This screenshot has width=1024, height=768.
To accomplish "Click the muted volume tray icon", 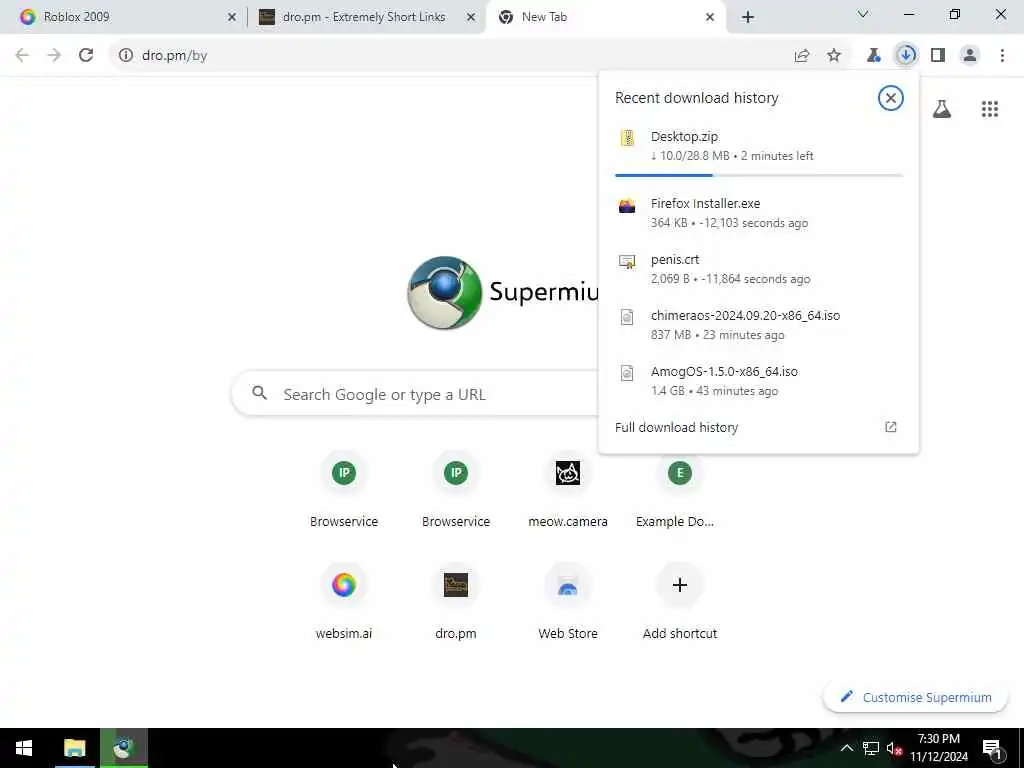I will tap(895, 748).
